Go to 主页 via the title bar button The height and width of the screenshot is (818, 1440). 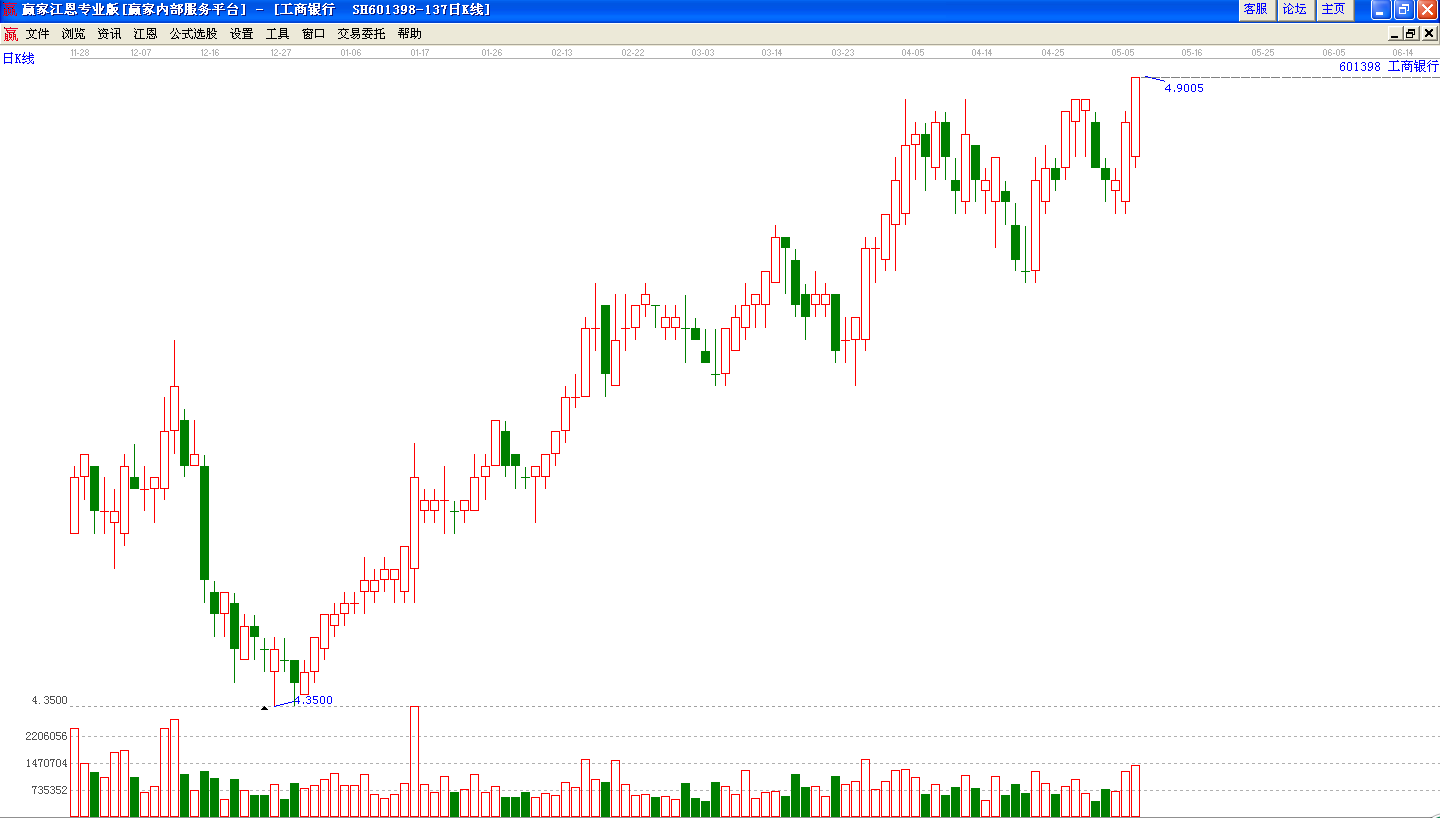point(1336,10)
